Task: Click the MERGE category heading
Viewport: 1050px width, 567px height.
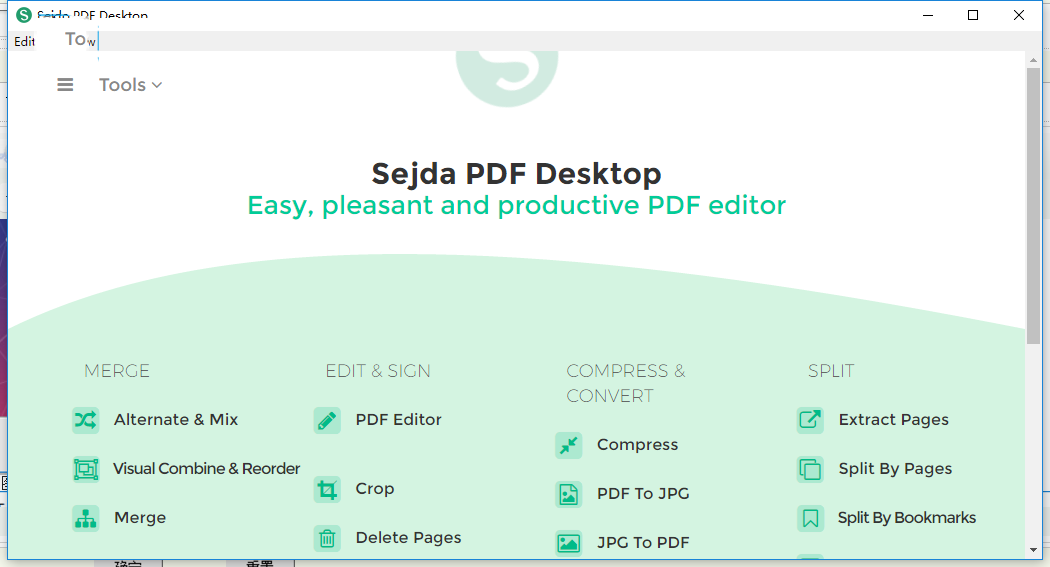Action: tap(117, 371)
